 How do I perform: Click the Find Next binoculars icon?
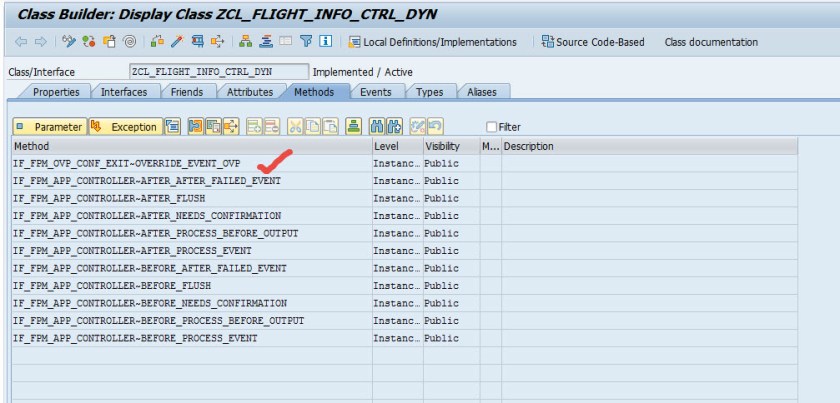[394, 127]
